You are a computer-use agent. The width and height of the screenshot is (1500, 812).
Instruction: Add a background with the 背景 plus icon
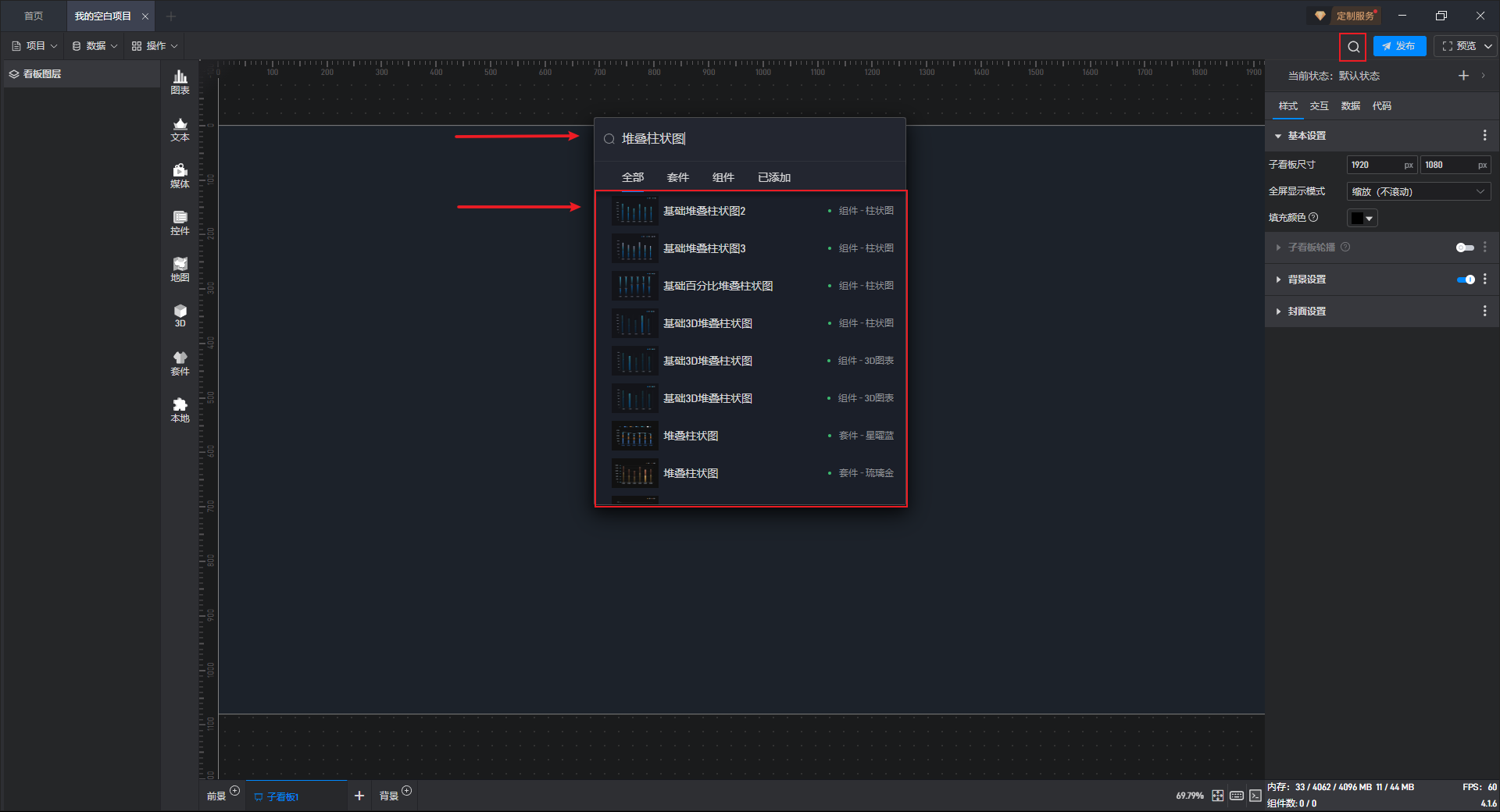(406, 791)
